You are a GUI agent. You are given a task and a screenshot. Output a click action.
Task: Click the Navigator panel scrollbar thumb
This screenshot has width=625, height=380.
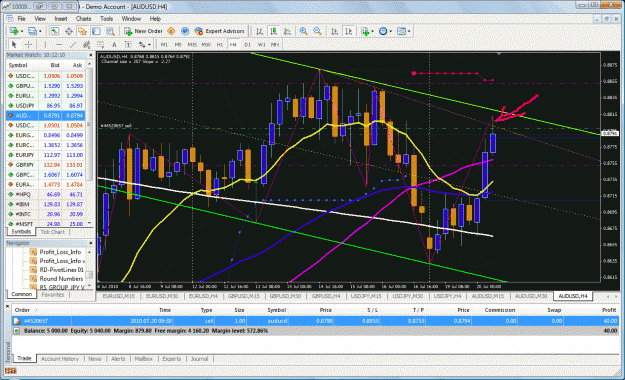[89, 275]
